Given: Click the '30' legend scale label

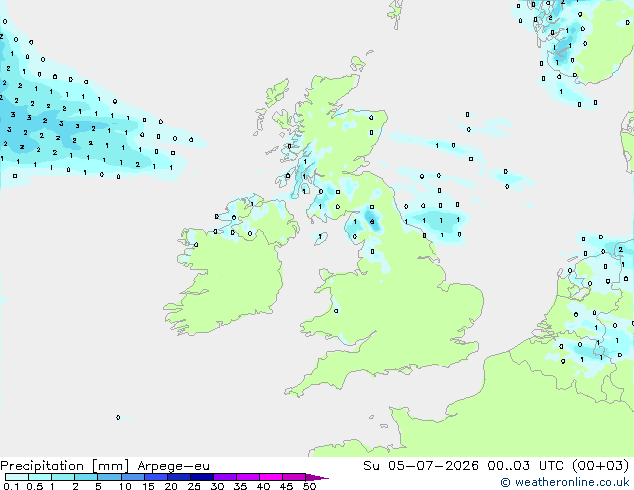Looking at the screenshot, I should [x=218, y=486].
